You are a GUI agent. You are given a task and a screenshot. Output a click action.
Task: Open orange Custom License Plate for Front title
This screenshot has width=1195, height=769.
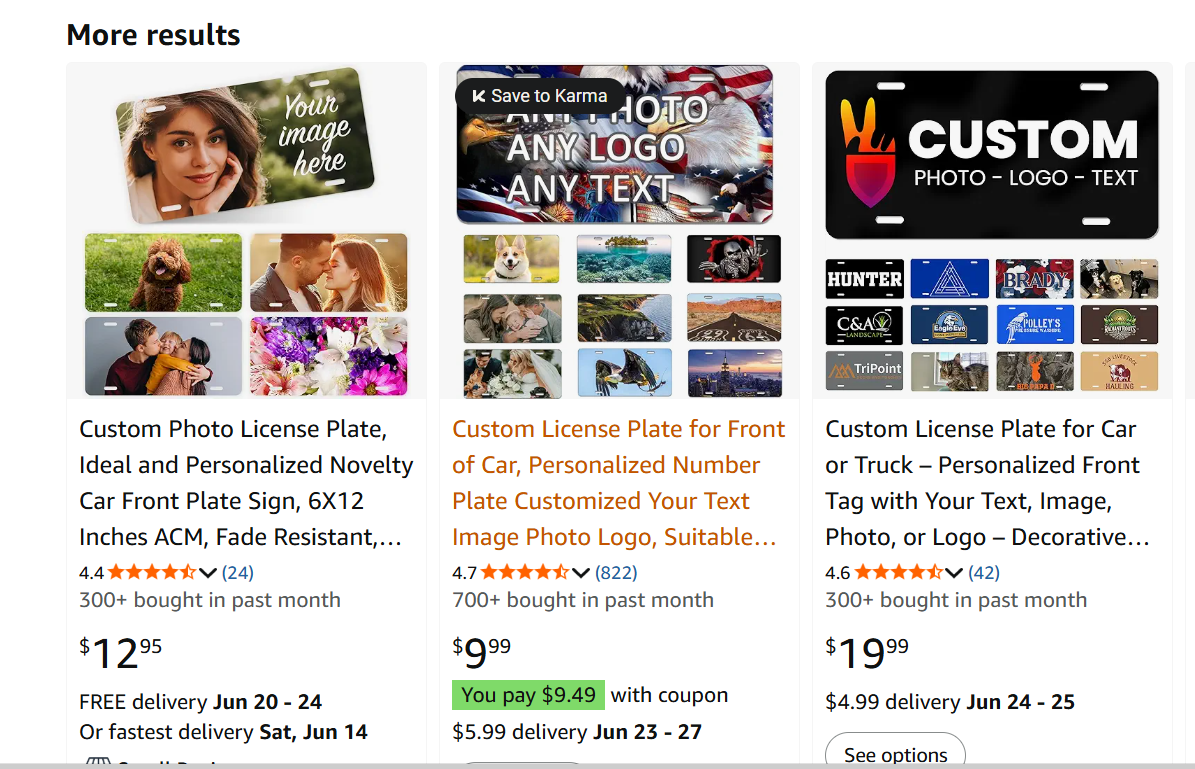pos(618,483)
